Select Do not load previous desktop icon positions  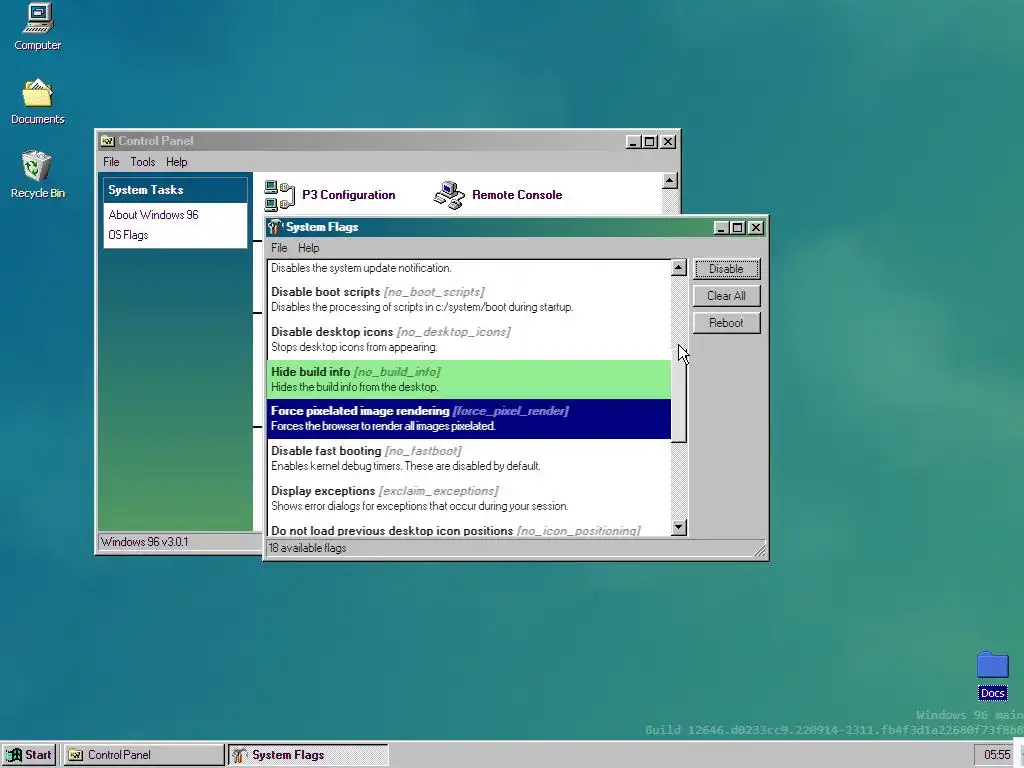click(469, 528)
